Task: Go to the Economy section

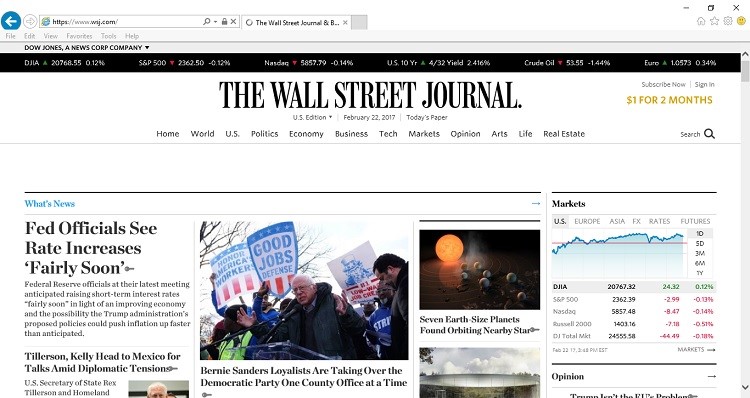Action: (x=306, y=134)
